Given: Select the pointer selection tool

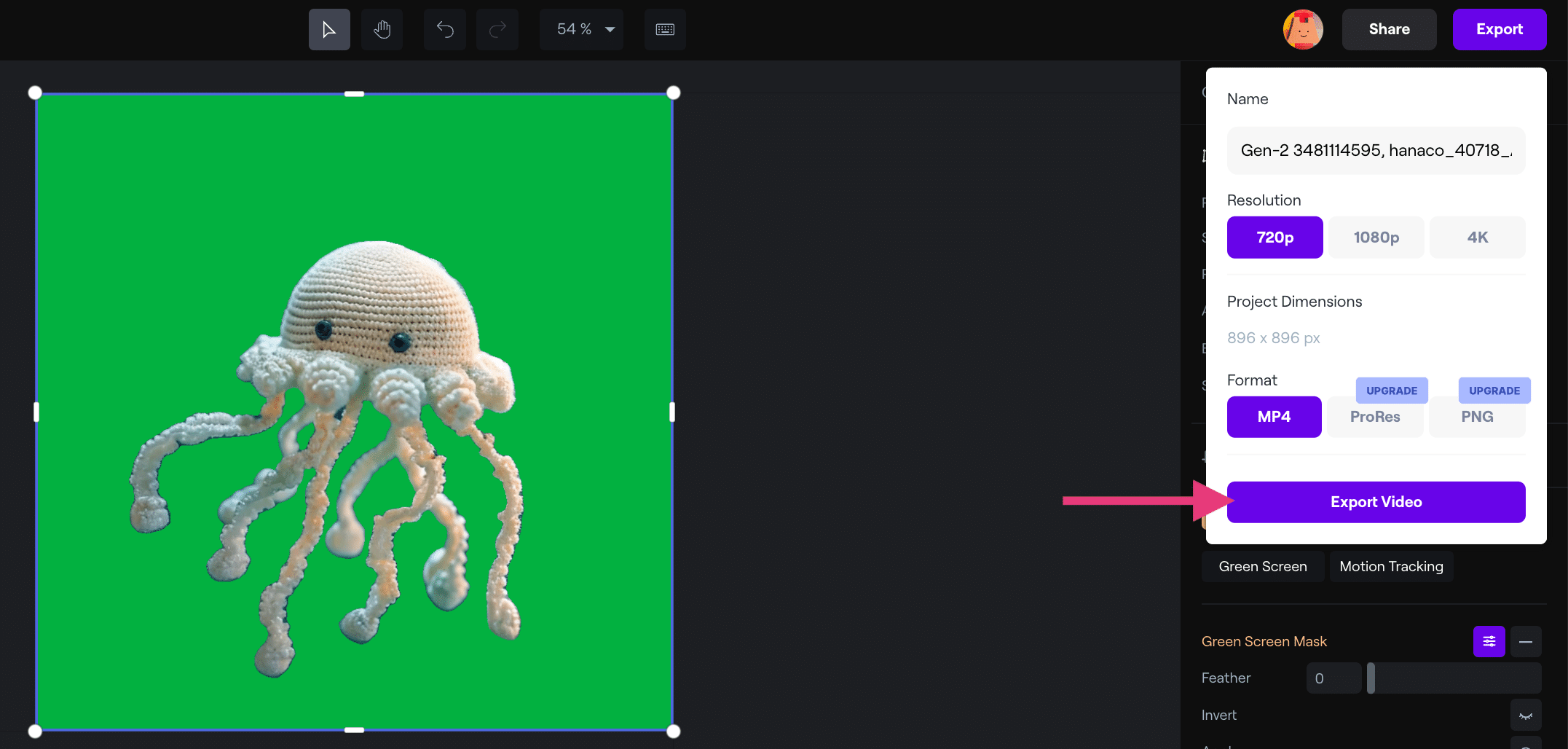Looking at the screenshot, I should pyautogui.click(x=329, y=29).
